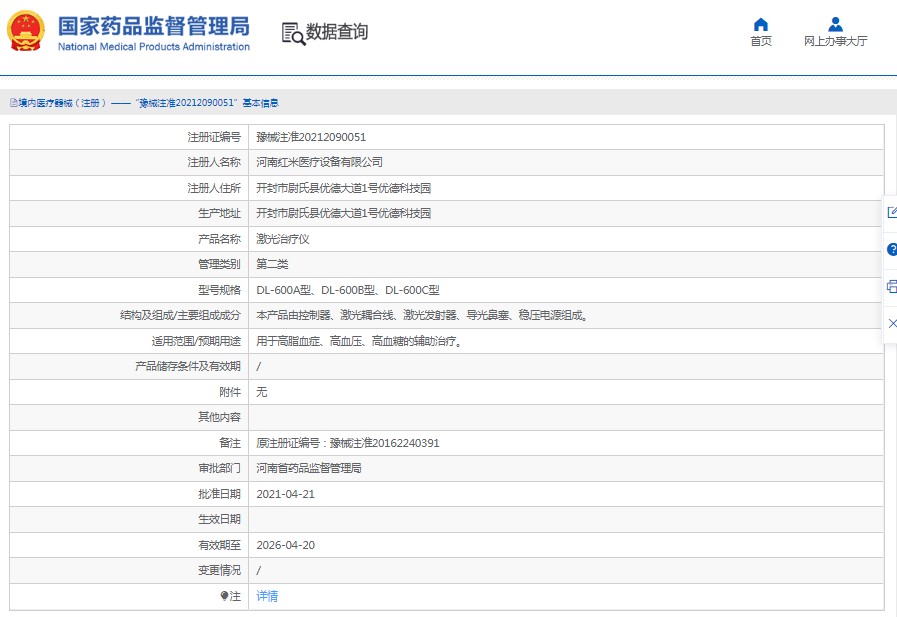Viewport: 897px width, 617px height.
Task: Click the 产品储存条件及有效期 label
Action: (188, 366)
